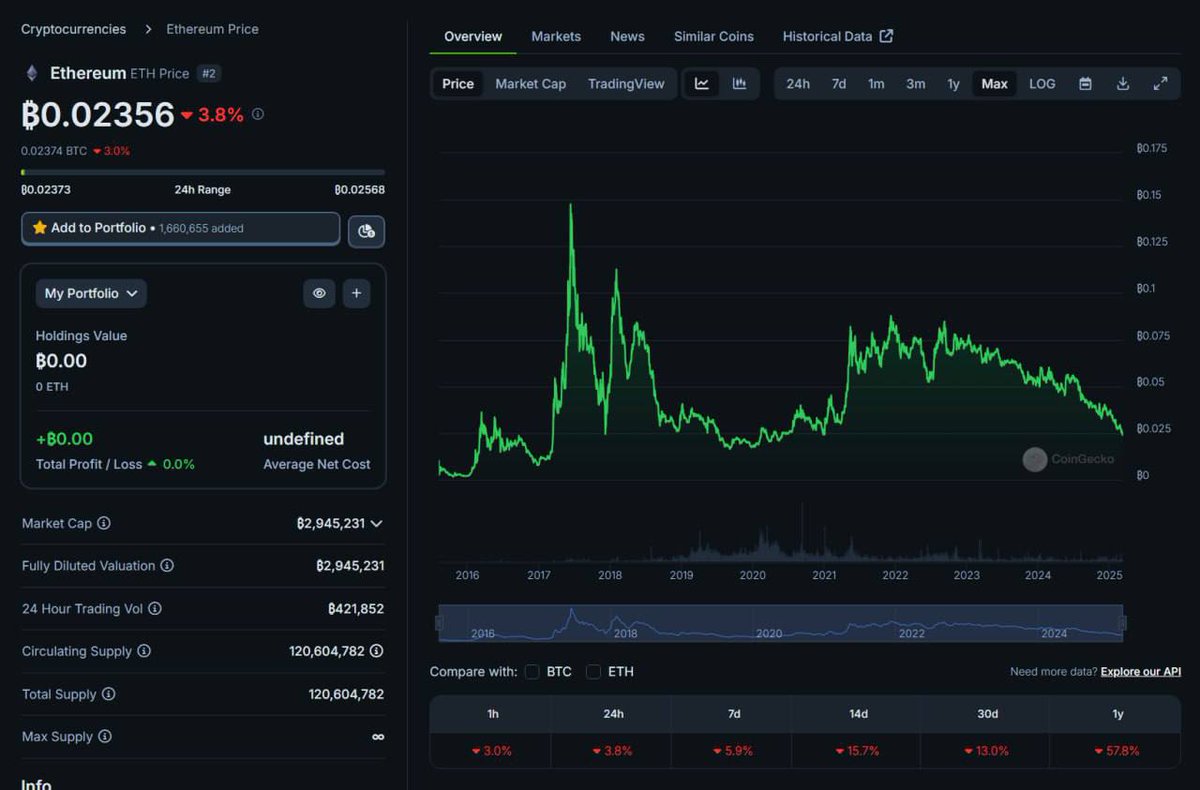Click the 1y column -57.8% value
1200x790 pixels.
(1118, 751)
